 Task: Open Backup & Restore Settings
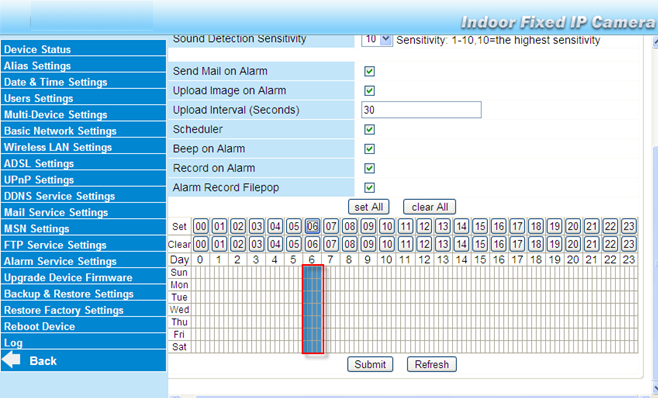83,293
